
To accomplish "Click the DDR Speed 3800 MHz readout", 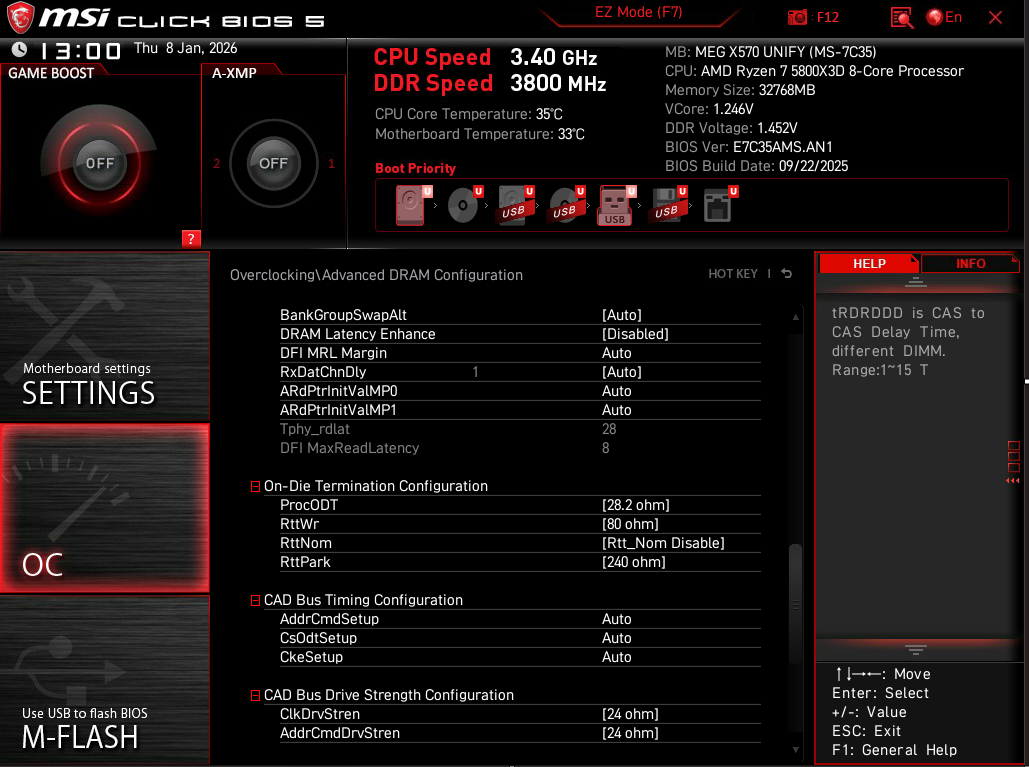I will [490, 83].
